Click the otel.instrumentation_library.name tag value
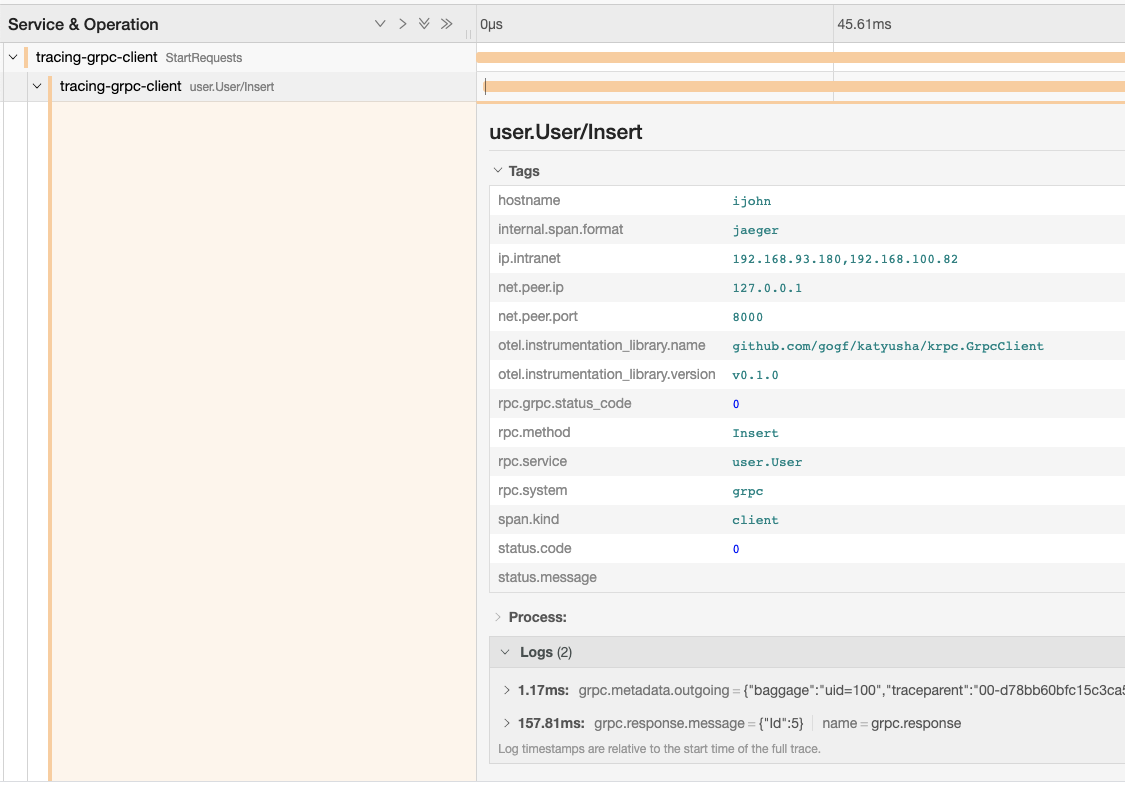This screenshot has width=1125, height=785. coord(887,346)
